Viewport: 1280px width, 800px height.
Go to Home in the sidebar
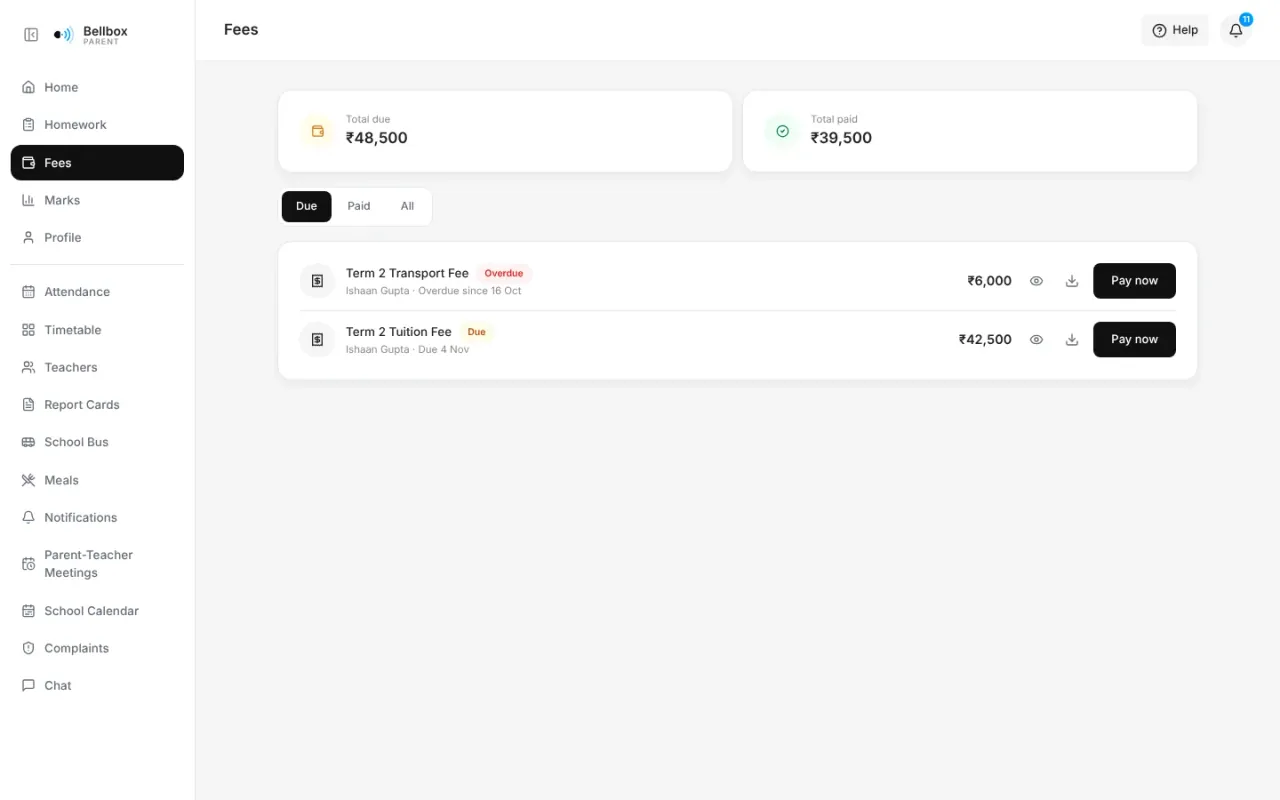pyautogui.click(x=97, y=87)
